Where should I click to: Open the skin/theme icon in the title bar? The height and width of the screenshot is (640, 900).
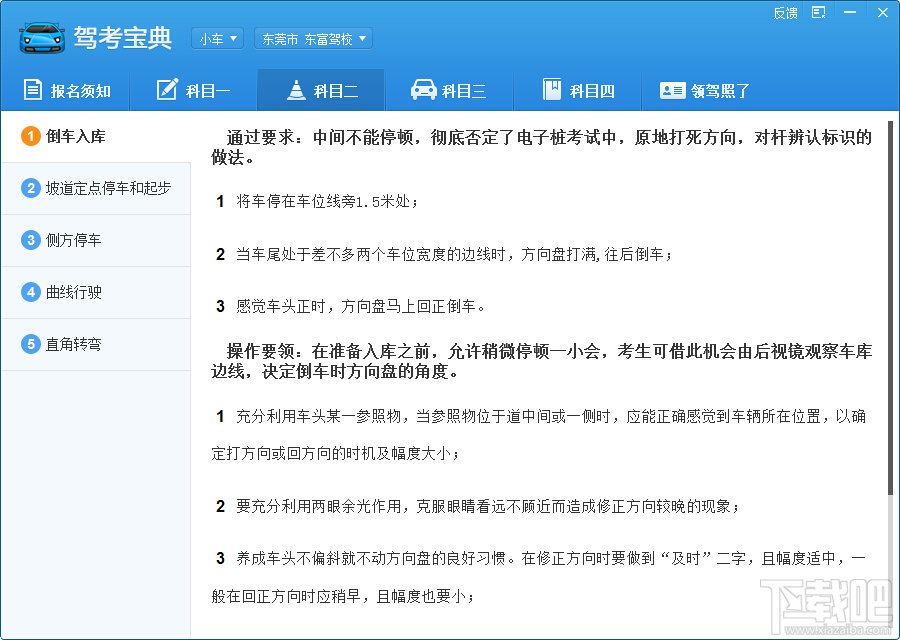pyautogui.click(x=817, y=13)
